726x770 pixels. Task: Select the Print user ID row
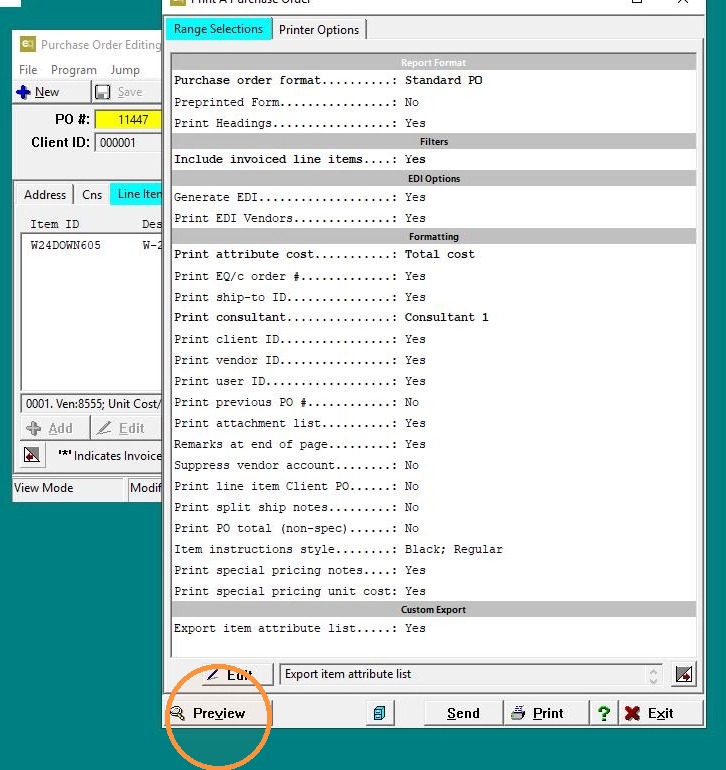click(433, 381)
